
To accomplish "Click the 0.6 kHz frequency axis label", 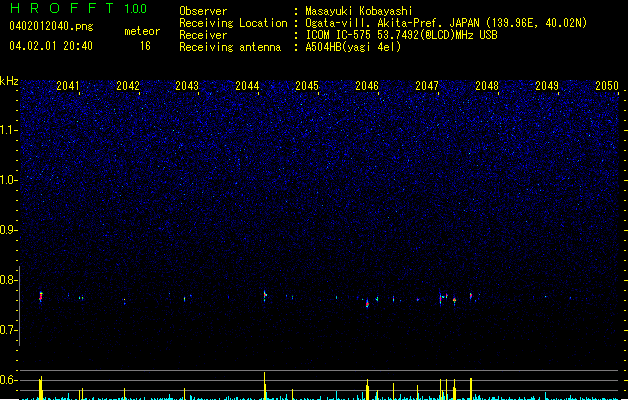I will coord(9,380).
